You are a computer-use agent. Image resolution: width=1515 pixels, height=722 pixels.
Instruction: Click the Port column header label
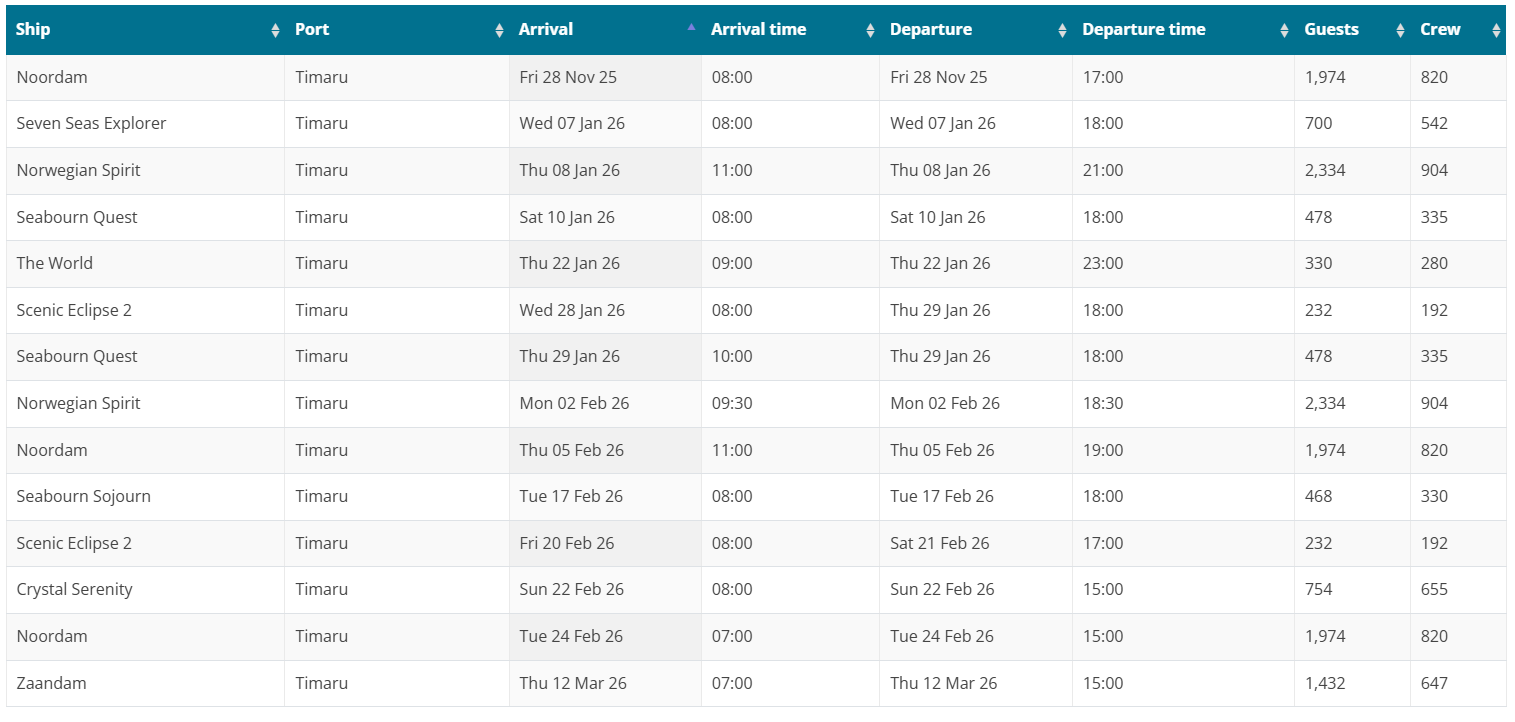tap(312, 30)
